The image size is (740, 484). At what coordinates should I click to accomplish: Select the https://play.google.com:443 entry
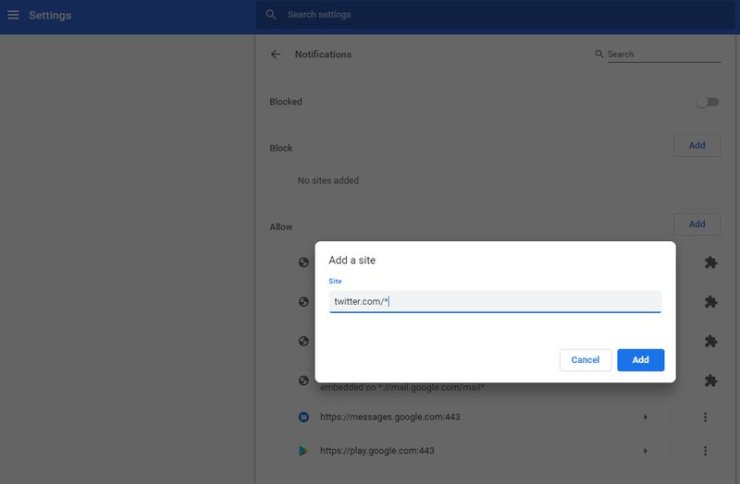coord(377,451)
